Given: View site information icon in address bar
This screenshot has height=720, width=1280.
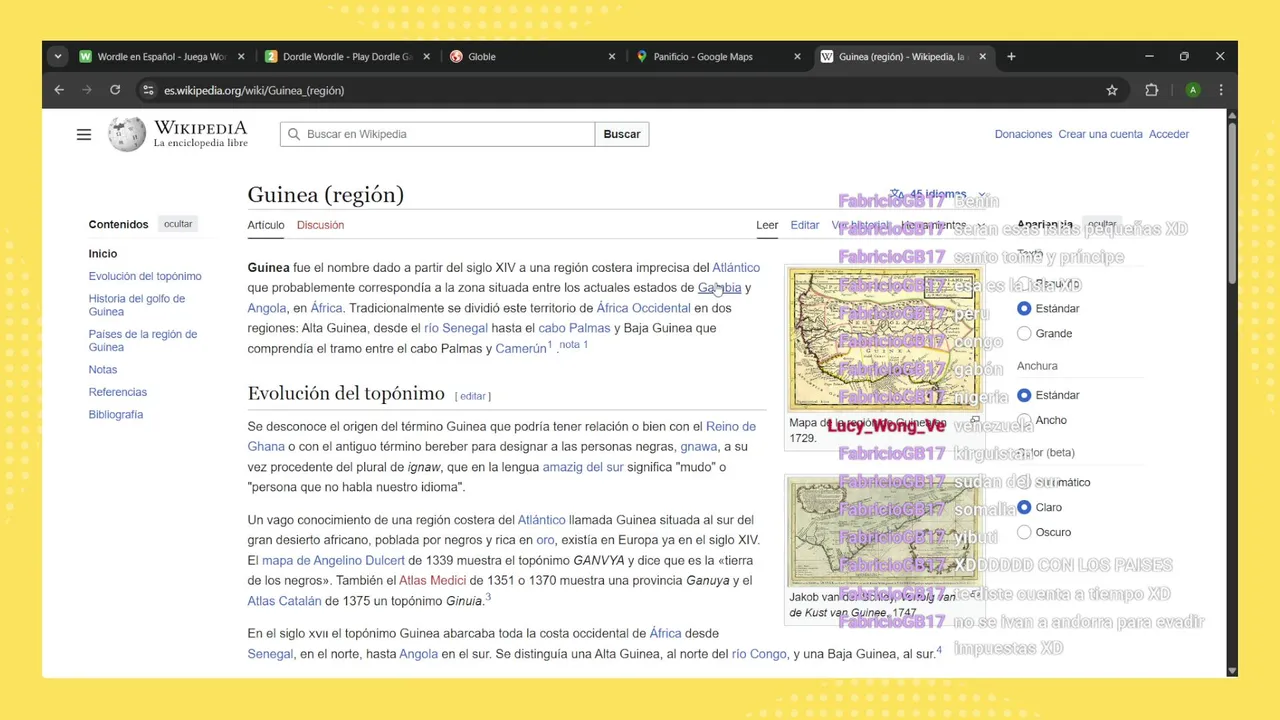Looking at the screenshot, I should 148,90.
